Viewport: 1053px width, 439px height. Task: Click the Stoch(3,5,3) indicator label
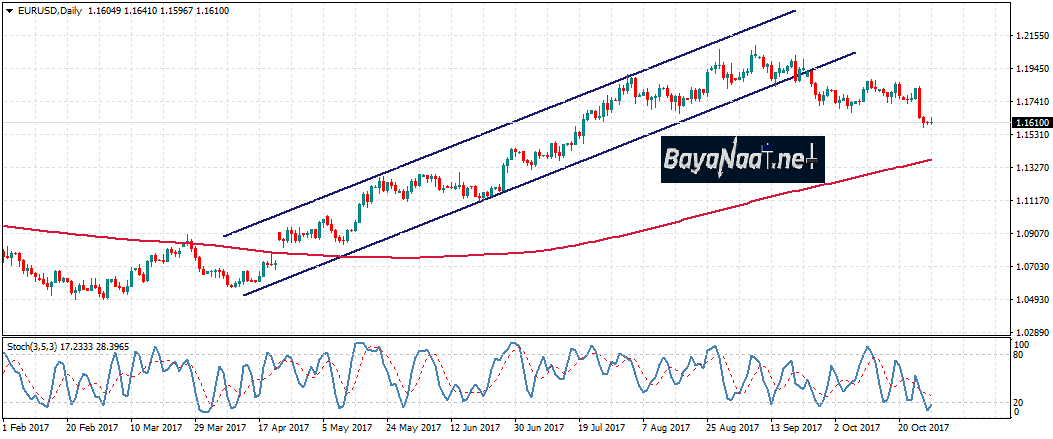[x=32, y=347]
